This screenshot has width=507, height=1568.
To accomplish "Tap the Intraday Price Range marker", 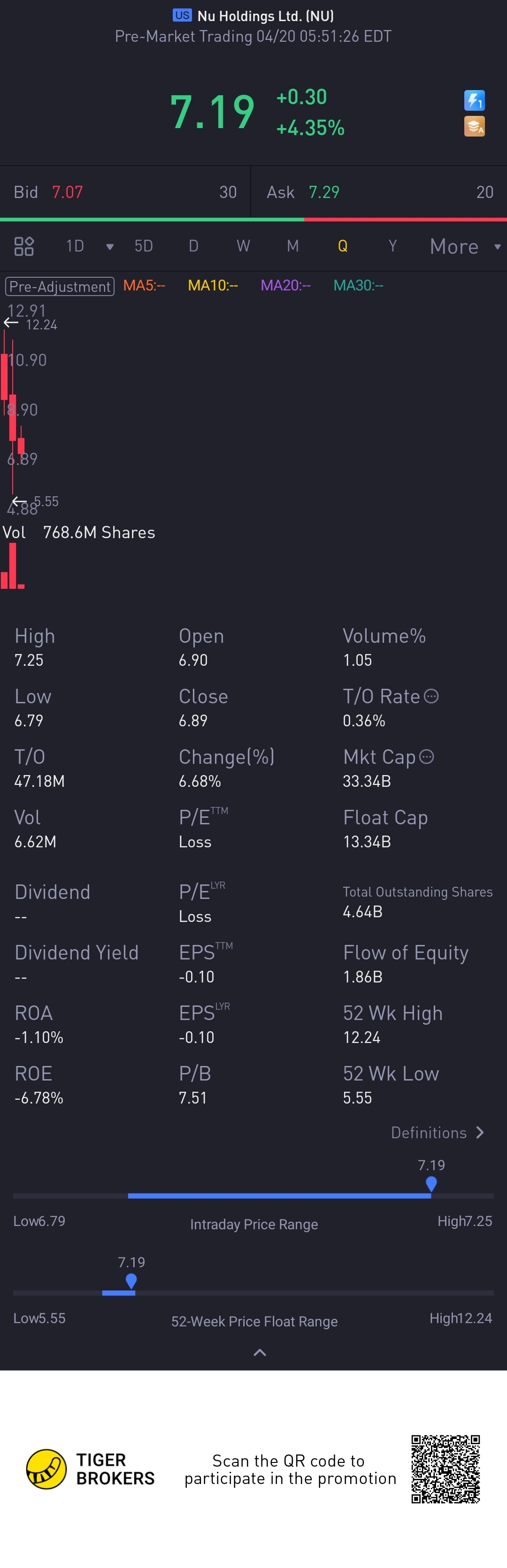I will click(431, 1183).
